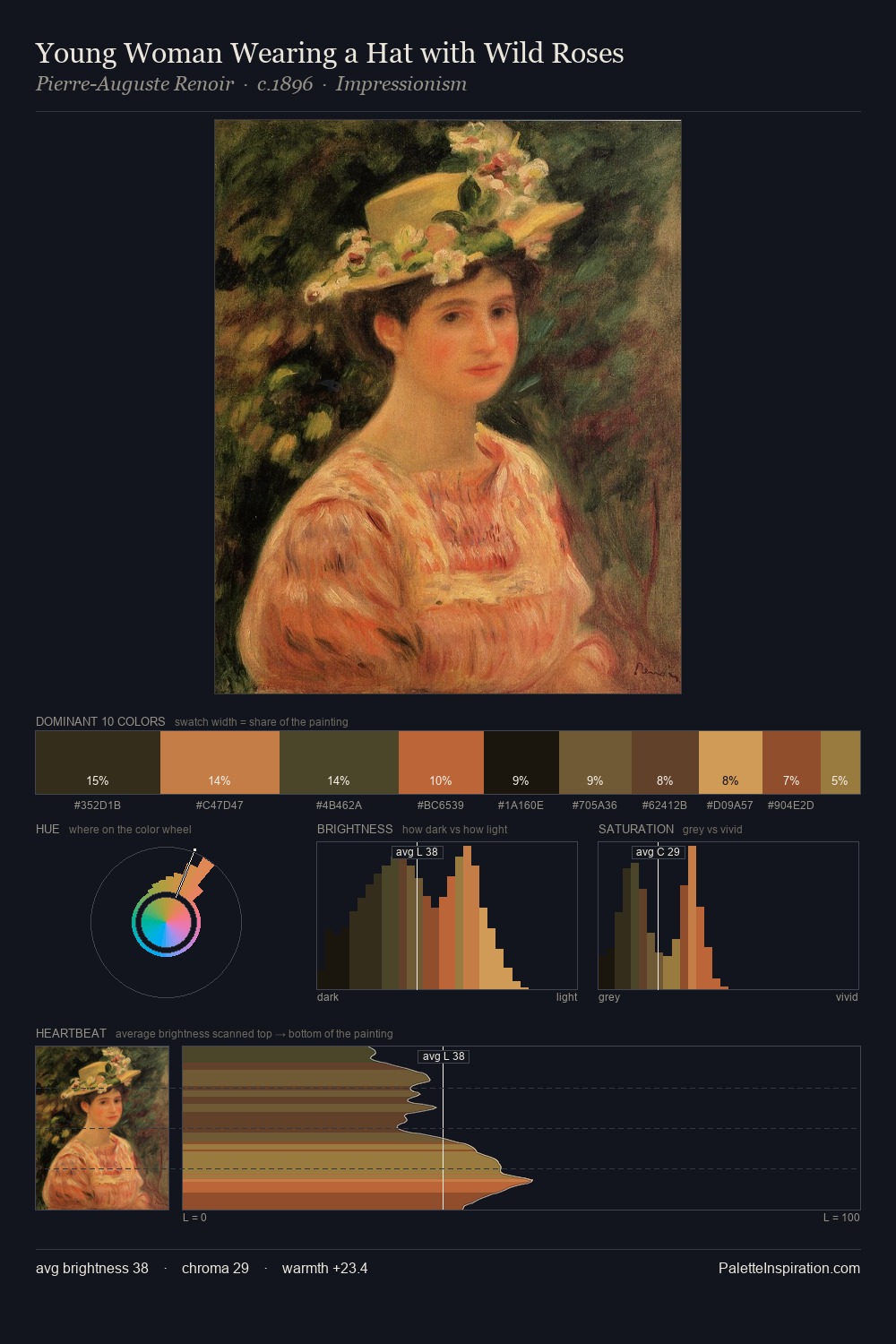The image size is (896, 1344).
Task: Click the 'c.1896' date text
Action: coord(285,84)
